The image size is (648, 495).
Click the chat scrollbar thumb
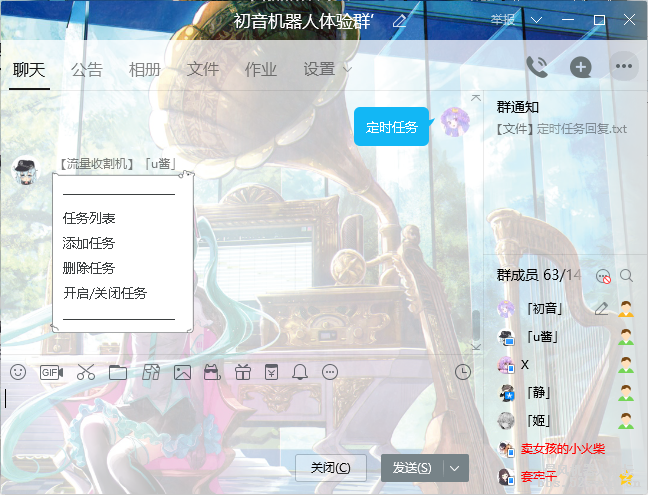coord(476,325)
